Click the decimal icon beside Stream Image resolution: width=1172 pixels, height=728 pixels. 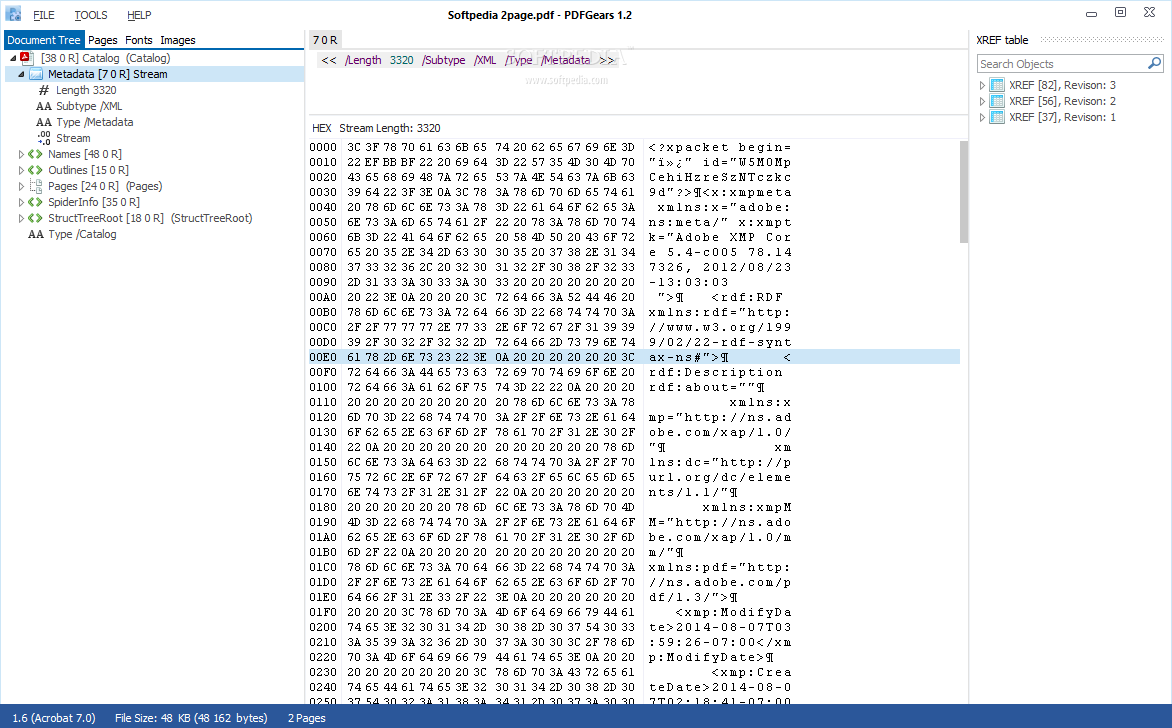(44, 138)
